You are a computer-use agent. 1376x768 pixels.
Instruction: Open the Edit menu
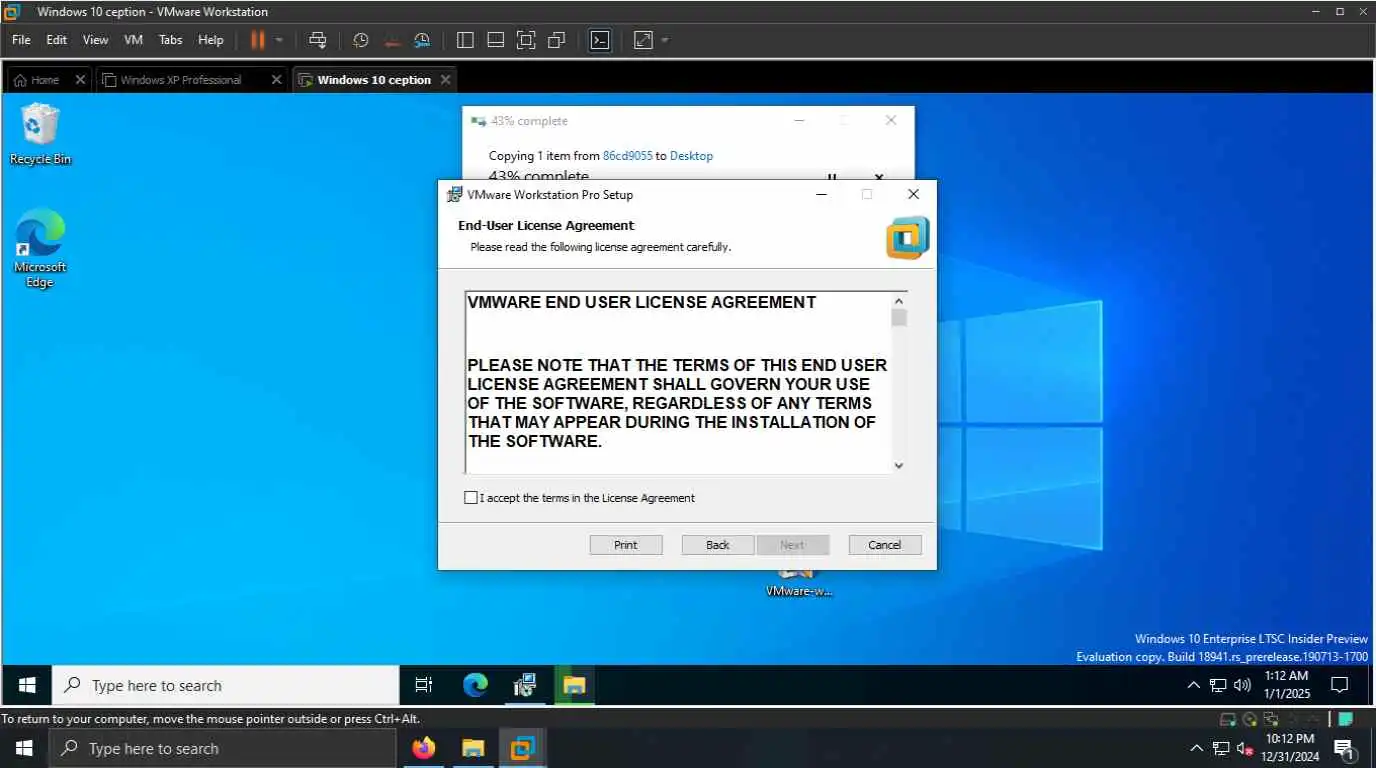point(57,40)
